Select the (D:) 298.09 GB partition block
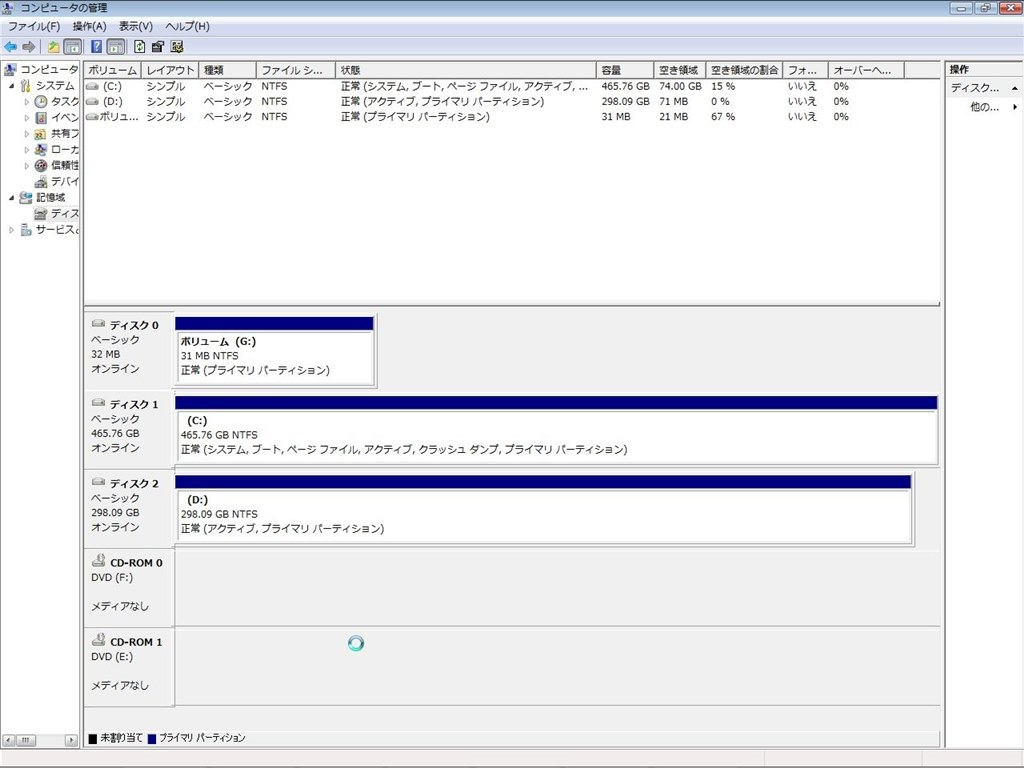The image size is (1024, 768). pos(543,509)
